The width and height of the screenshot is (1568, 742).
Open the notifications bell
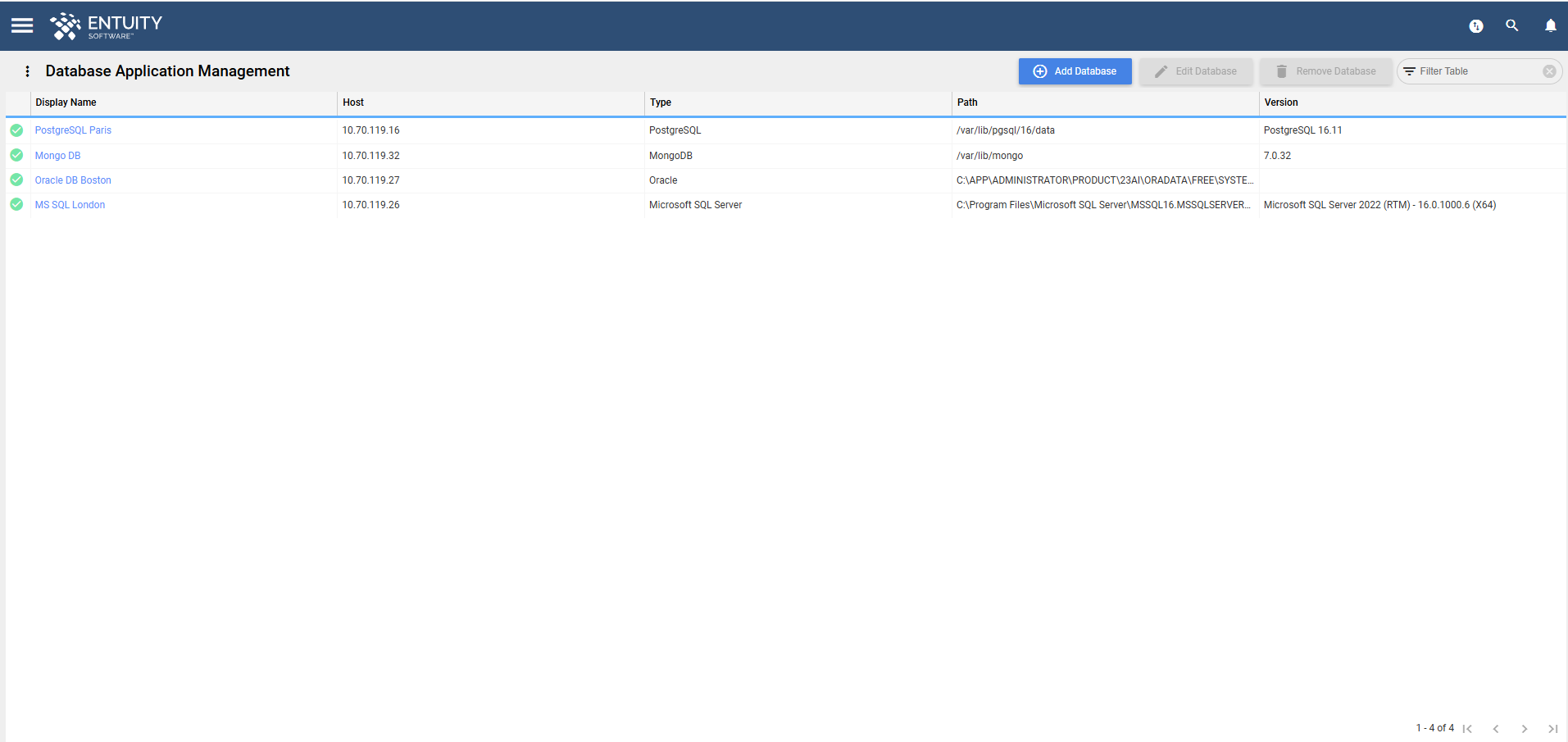[1551, 25]
